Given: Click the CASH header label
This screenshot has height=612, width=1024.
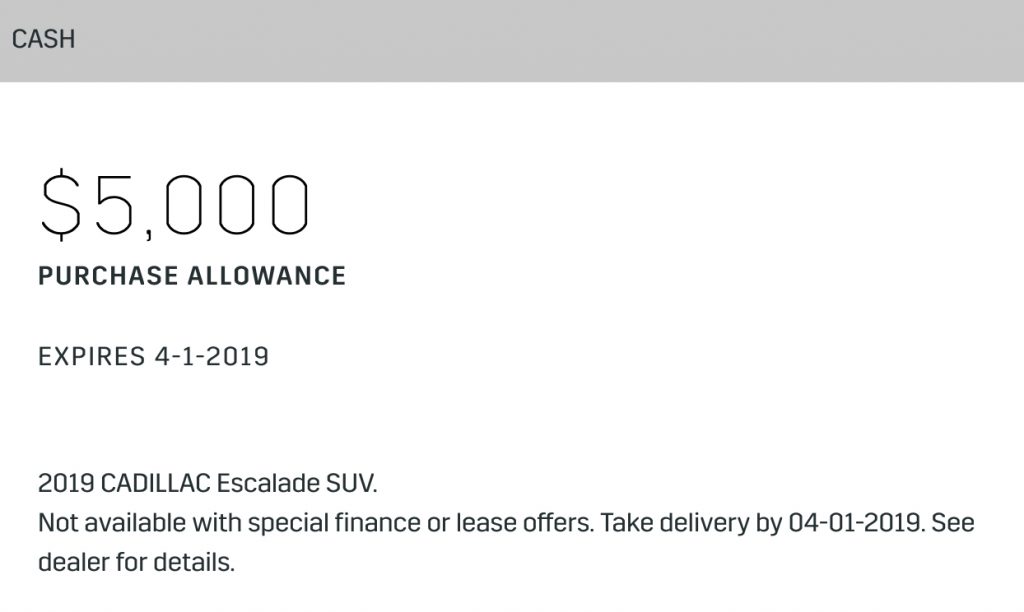Looking at the screenshot, I should 43,39.
